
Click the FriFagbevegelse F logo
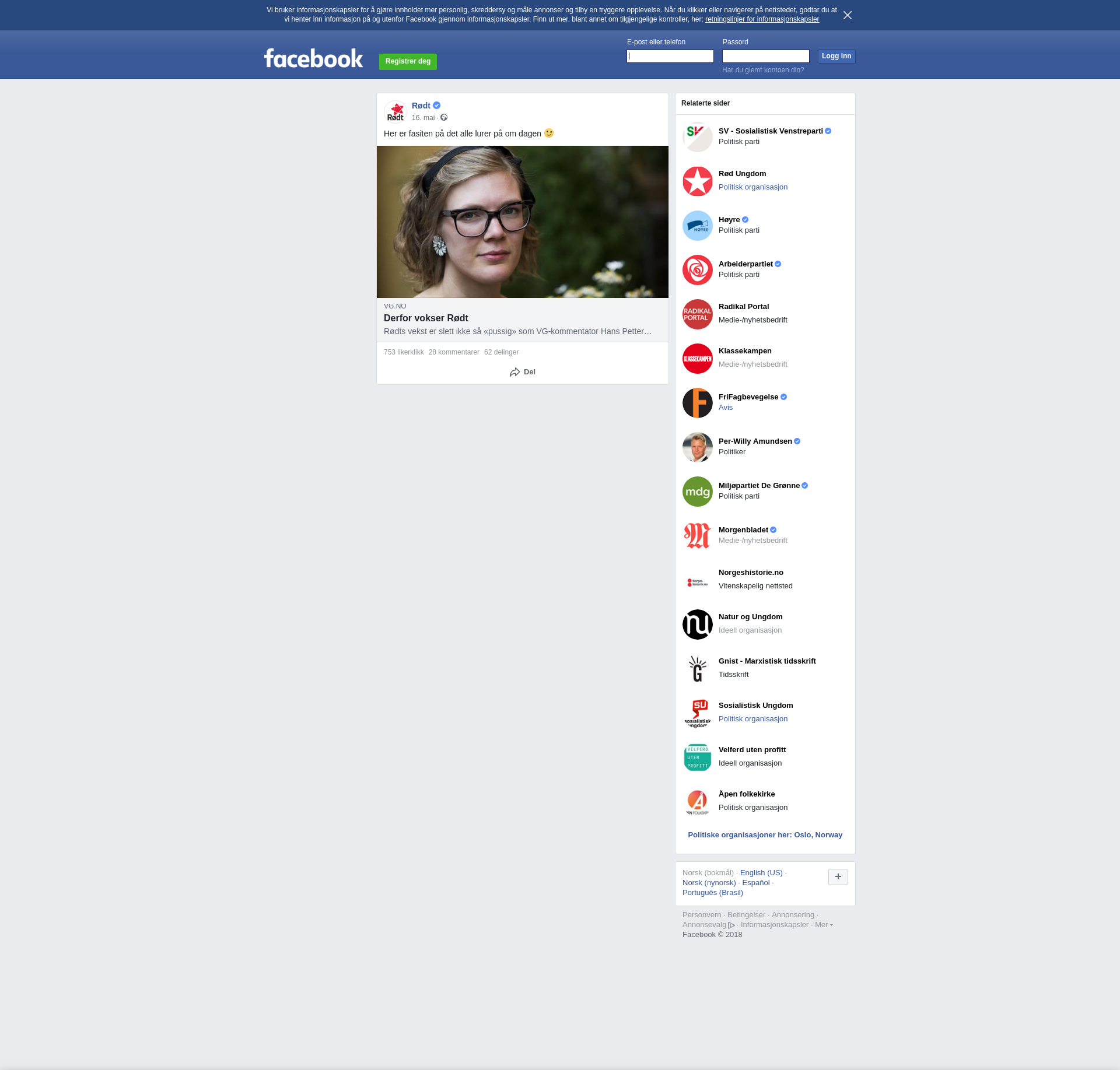(697, 403)
